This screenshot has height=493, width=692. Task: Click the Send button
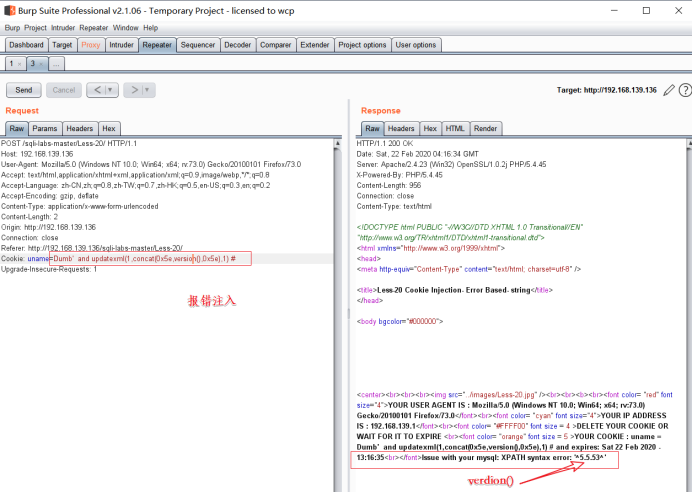(x=24, y=90)
